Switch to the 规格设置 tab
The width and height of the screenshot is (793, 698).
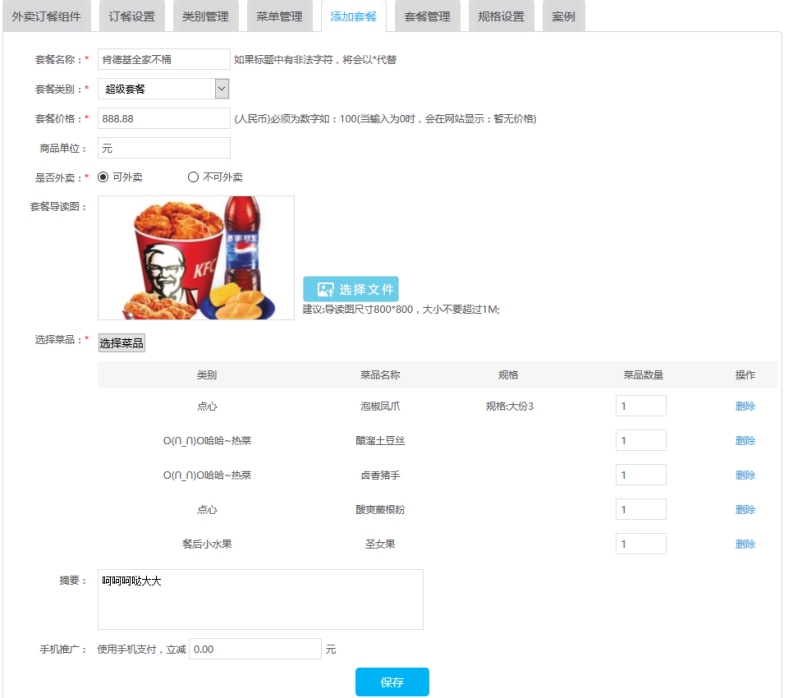[501, 16]
